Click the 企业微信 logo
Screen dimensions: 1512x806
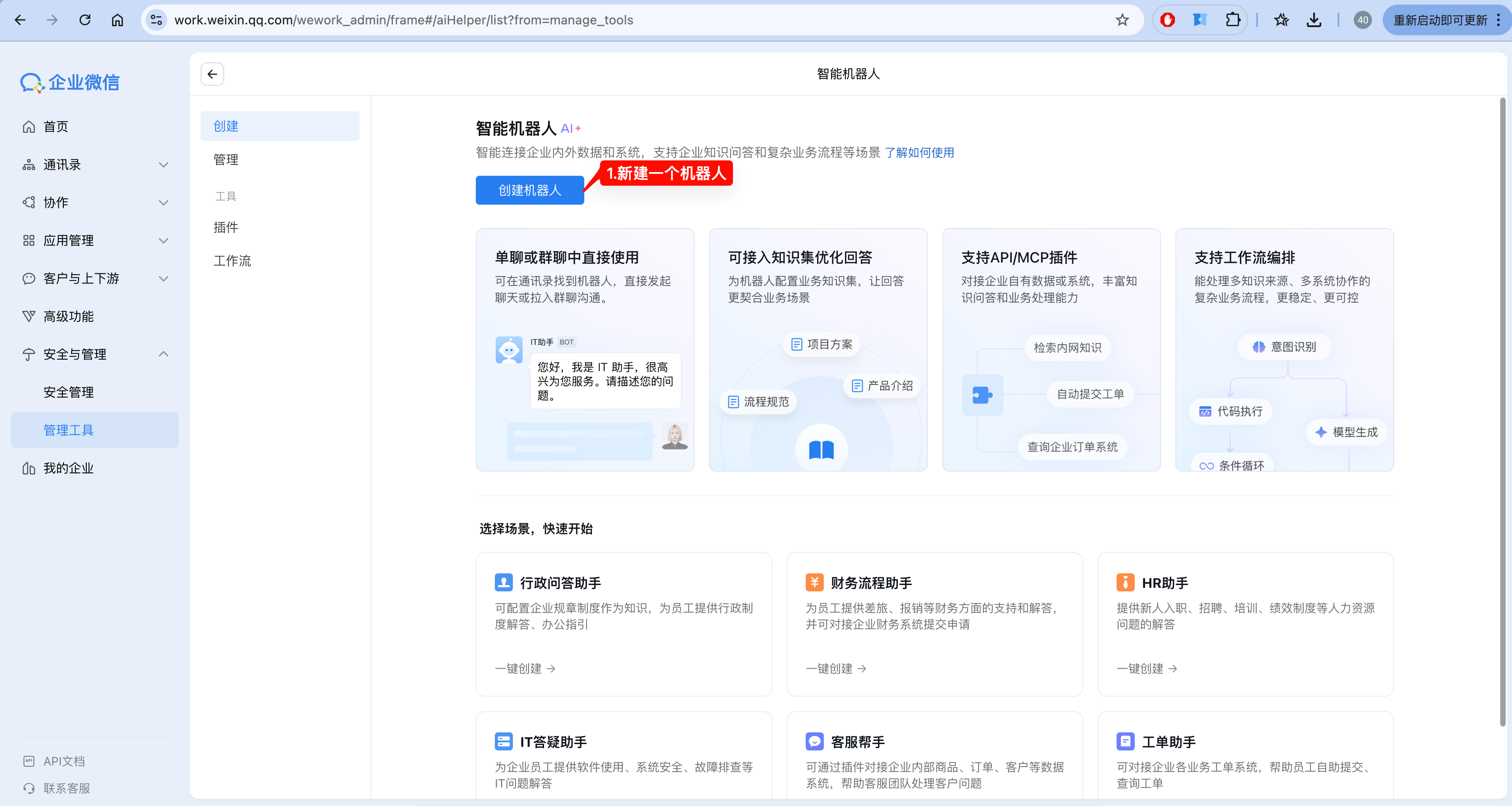click(x=70, y=82)
